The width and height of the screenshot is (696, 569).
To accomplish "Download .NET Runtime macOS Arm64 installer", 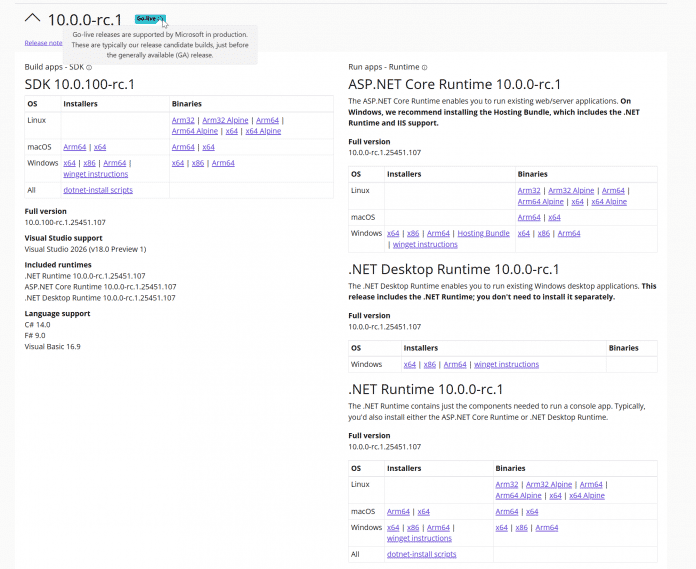I will pos(399,511).
